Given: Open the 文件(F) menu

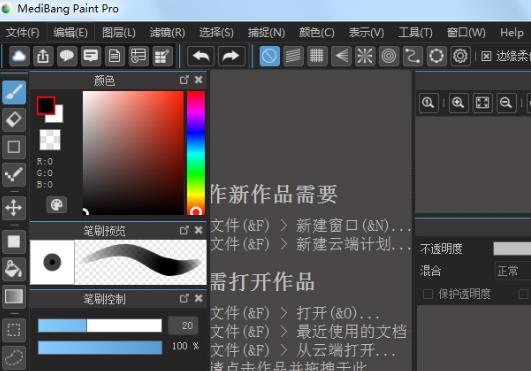Looking at the screenshot, I should click(x=22, y=32).
